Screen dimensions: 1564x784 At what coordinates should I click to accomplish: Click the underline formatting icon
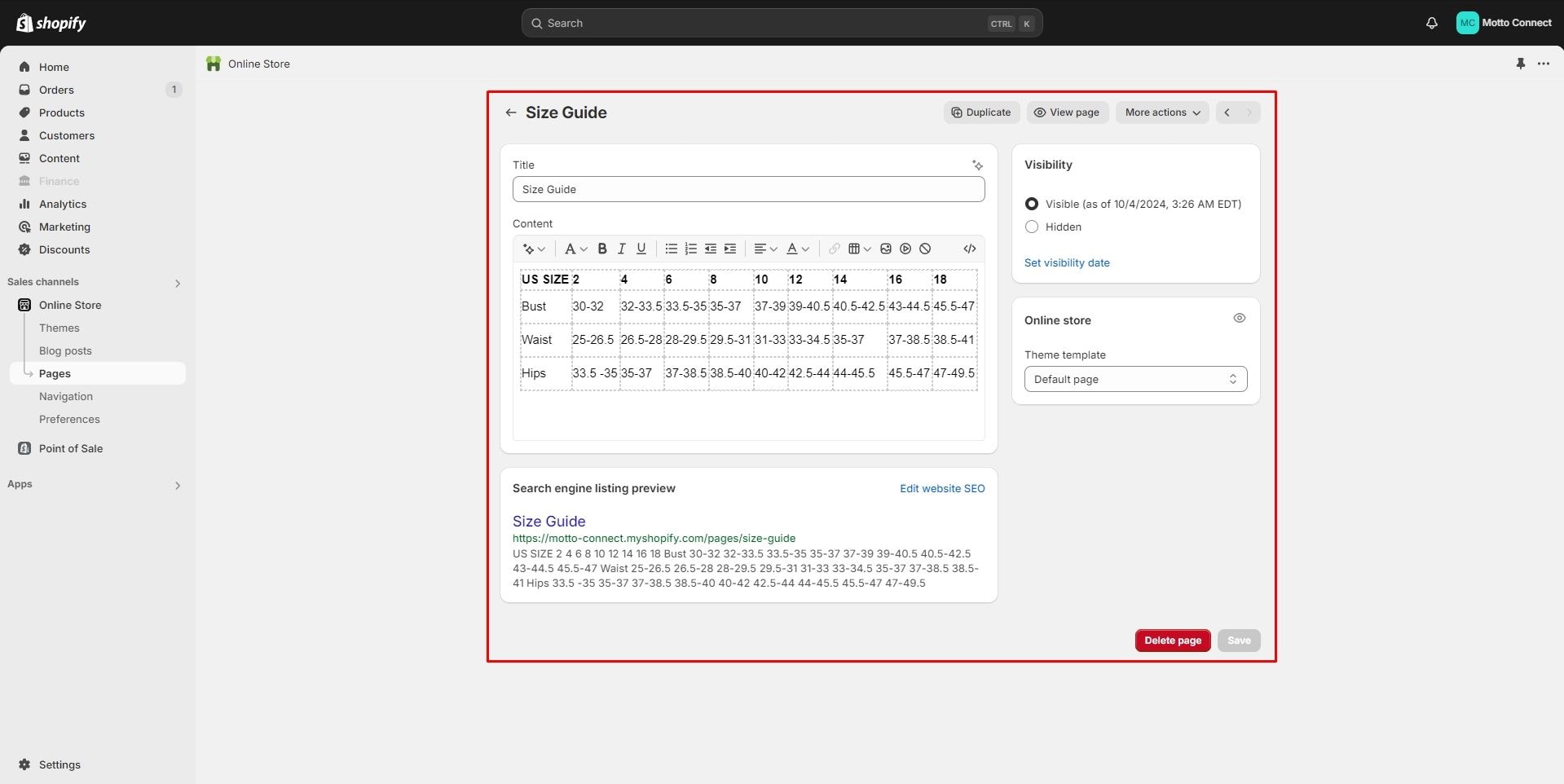pos(641,249)
